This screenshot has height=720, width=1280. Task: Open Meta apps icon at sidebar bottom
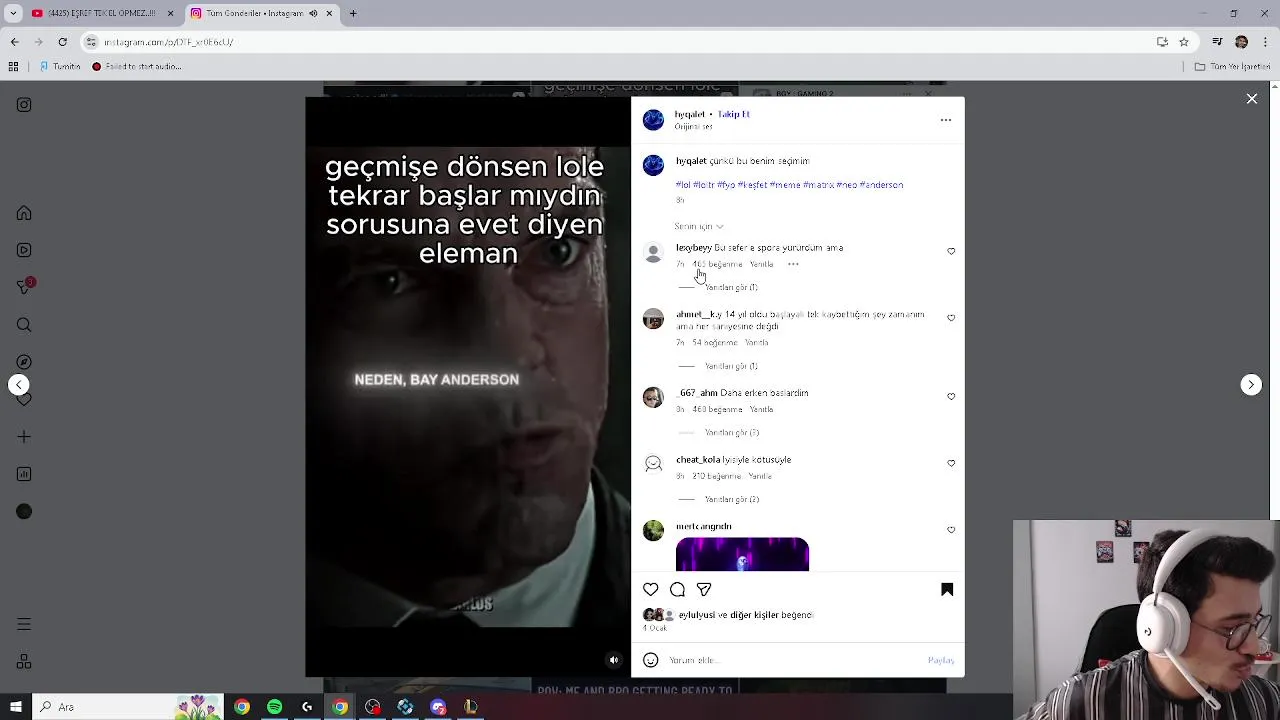pos(24,662)
